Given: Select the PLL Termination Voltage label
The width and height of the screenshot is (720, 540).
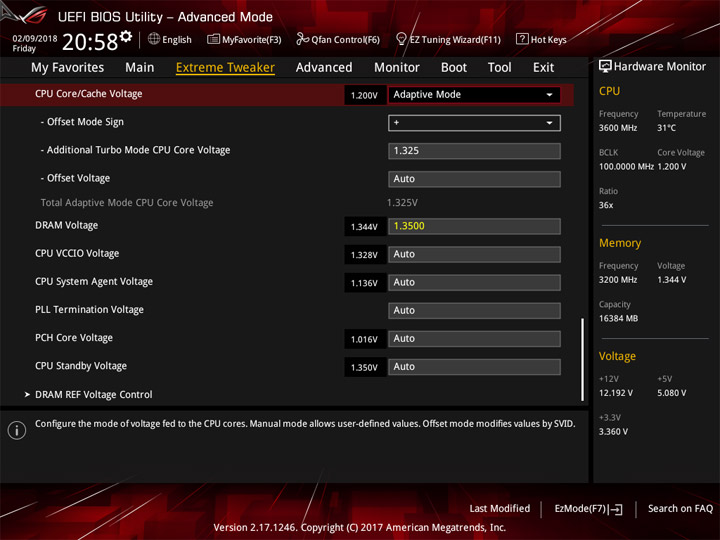Looking at the screenshot, I should point(90,309).
